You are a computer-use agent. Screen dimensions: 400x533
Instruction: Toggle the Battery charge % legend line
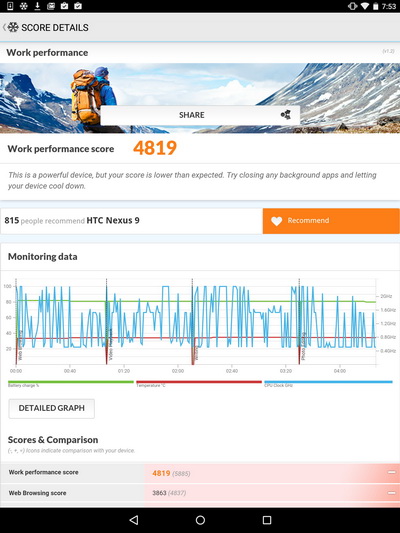pyautogui.click(x=71, y=383)
